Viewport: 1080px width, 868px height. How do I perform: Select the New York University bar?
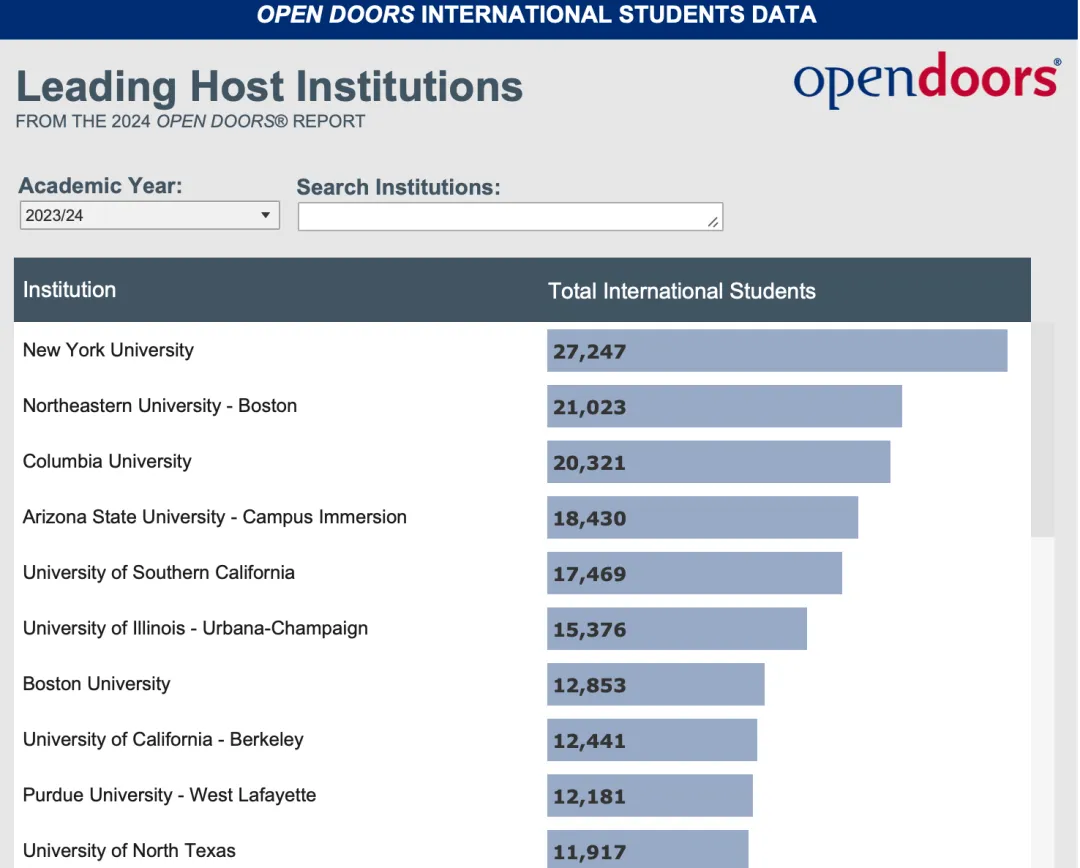coord(776,351)
